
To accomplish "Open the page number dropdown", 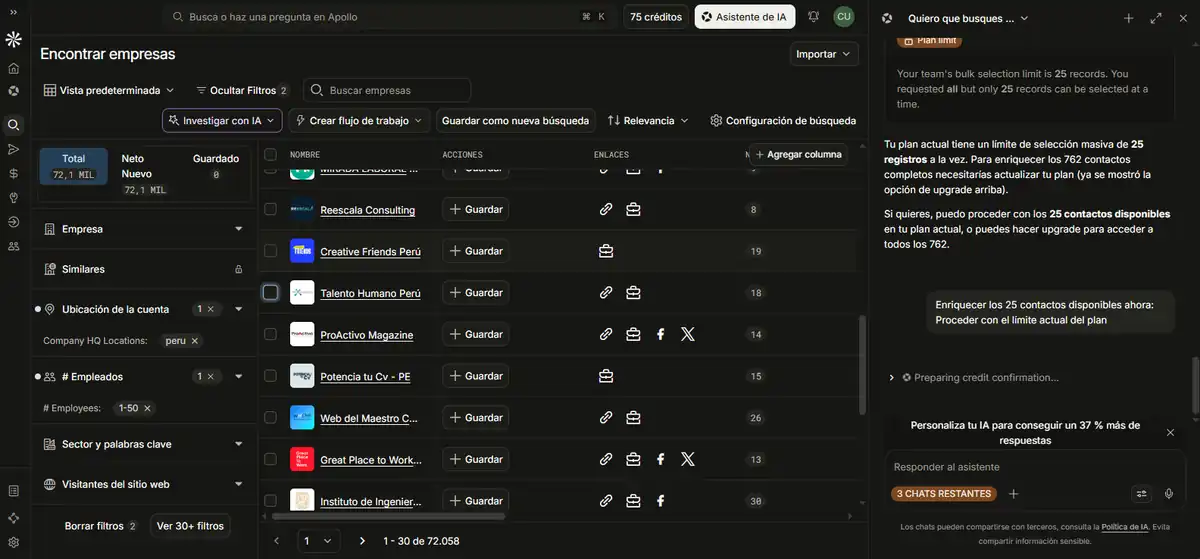I will 318,540.
